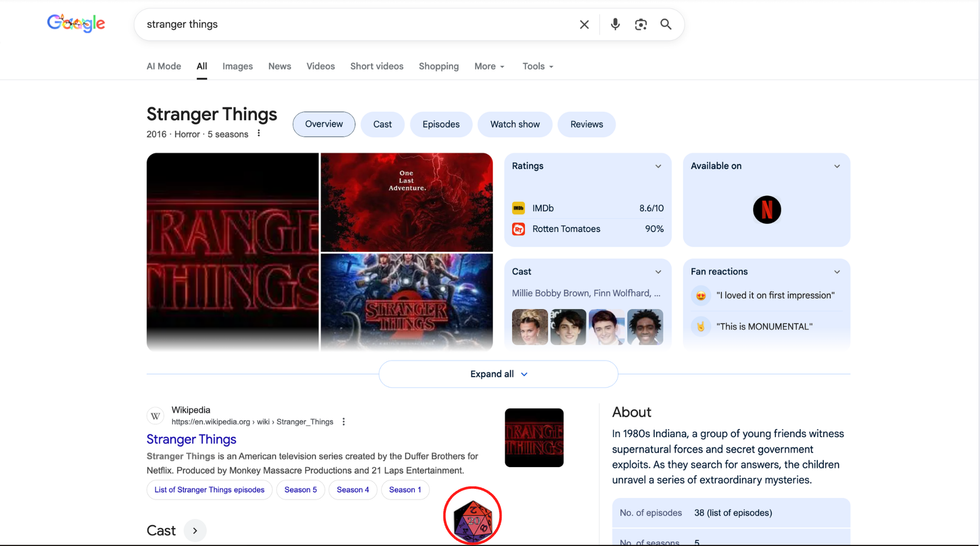980x546 pixels.
Task: Open search by image camera icon
Action: tap(641, 25)
